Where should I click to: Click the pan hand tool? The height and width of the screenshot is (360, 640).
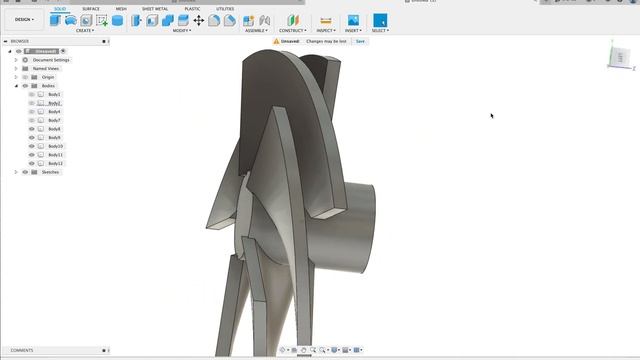click(303, 350)
